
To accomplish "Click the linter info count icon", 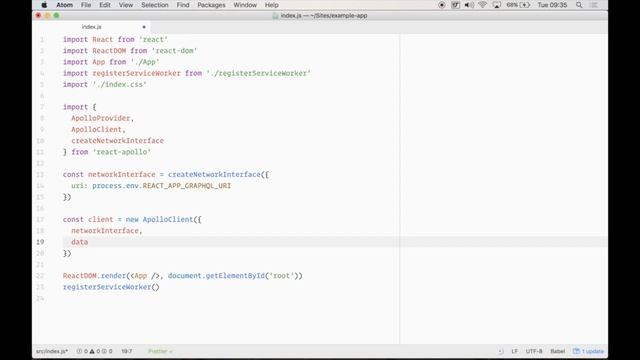I will click(x=104, y=351).
